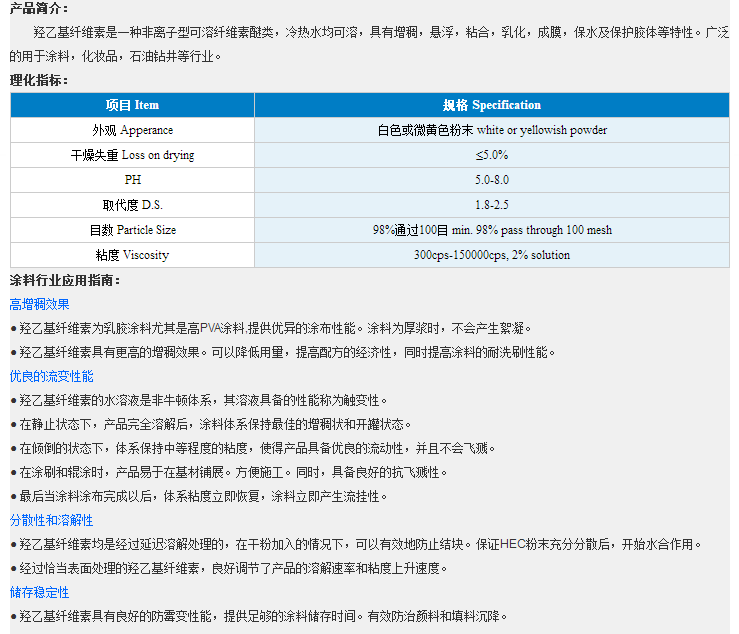Click the 高增稠效果 blue heading link
739x634 pixels.
tap(40, 304)
